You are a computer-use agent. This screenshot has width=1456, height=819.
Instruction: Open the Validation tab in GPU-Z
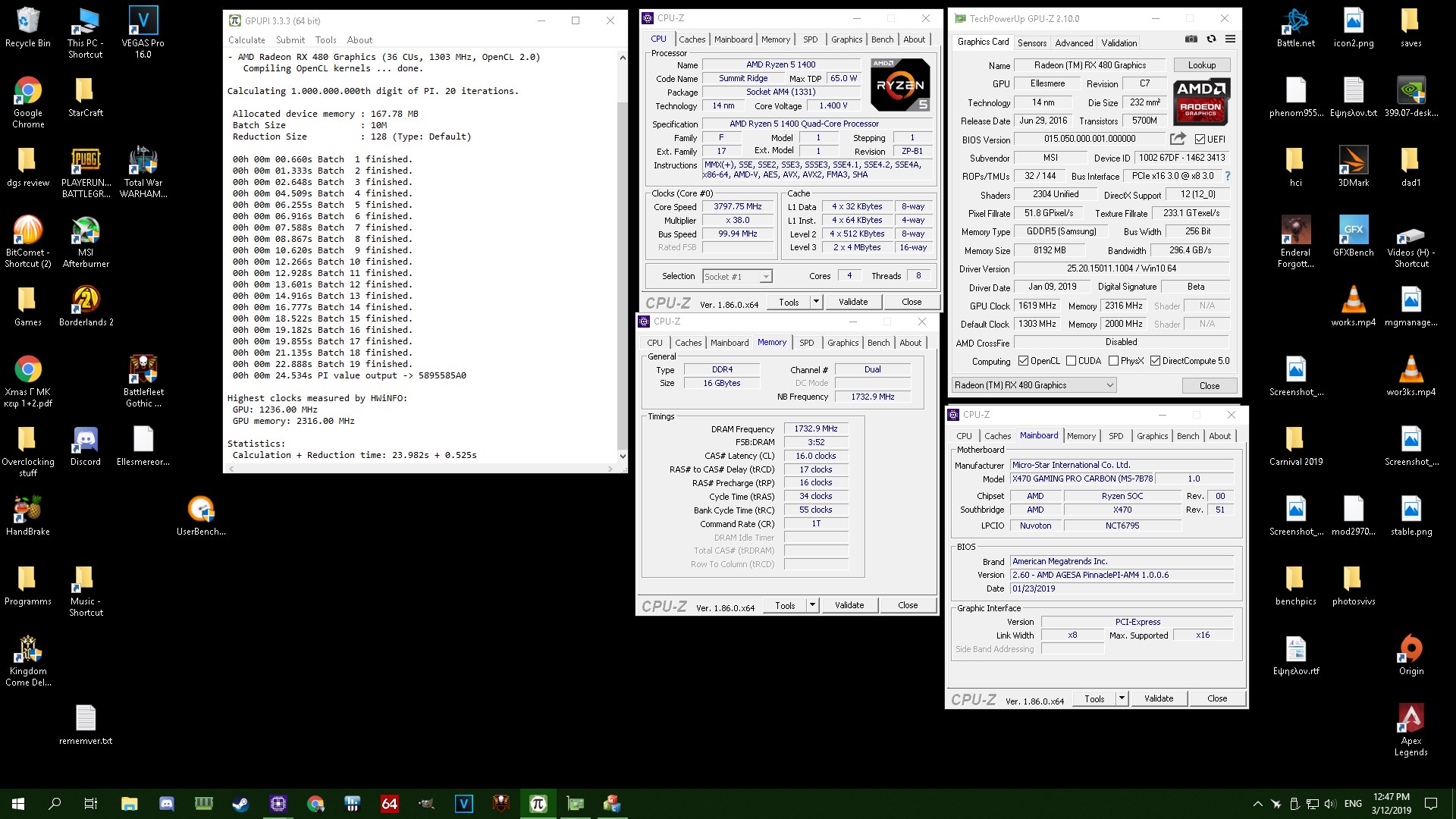point(1119,43)
